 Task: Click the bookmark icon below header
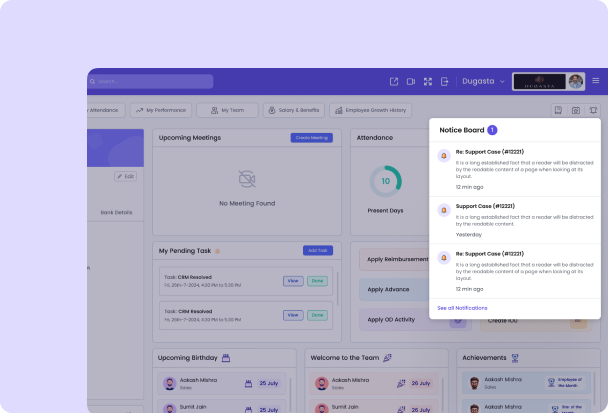point(558,111)
